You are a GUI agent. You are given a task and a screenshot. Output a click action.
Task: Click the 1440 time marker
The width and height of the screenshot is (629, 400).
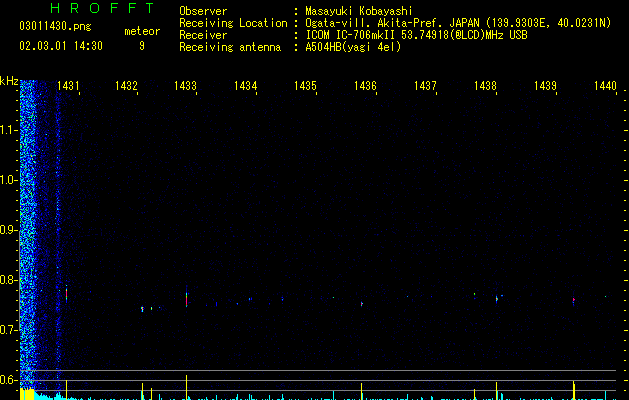(x=605, y=85)
